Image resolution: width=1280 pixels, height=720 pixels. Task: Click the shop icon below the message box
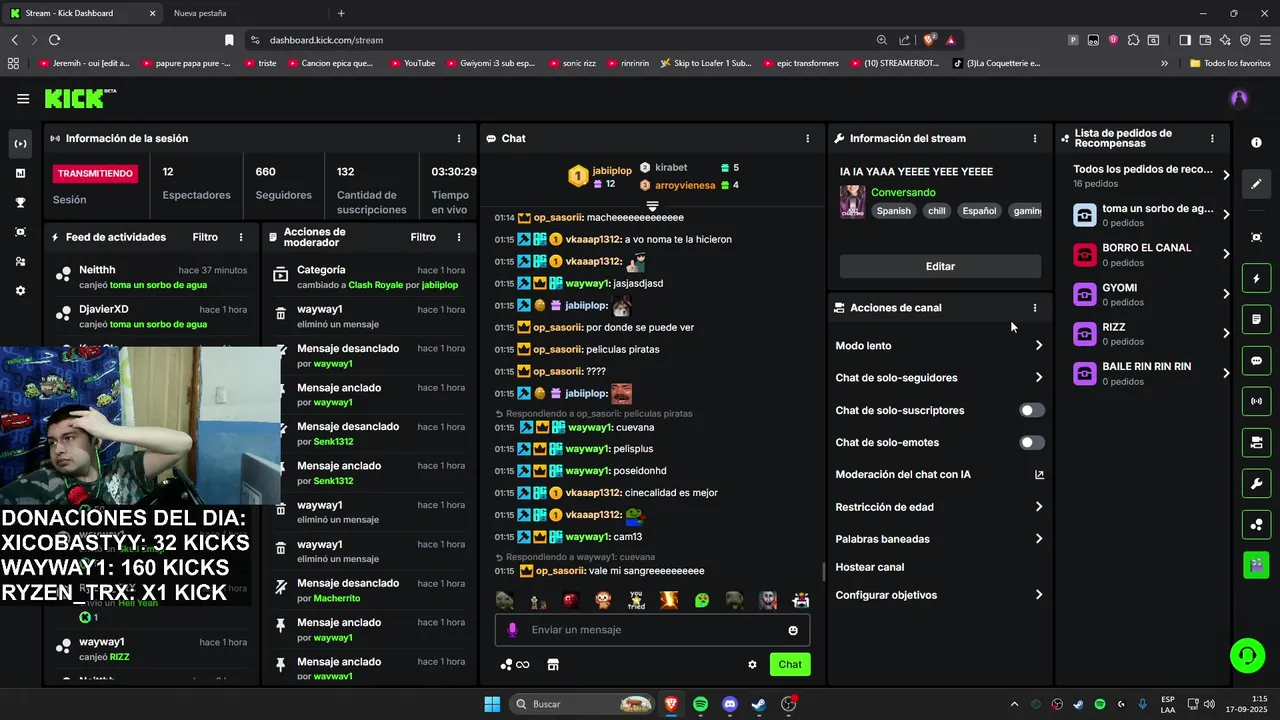553,664
